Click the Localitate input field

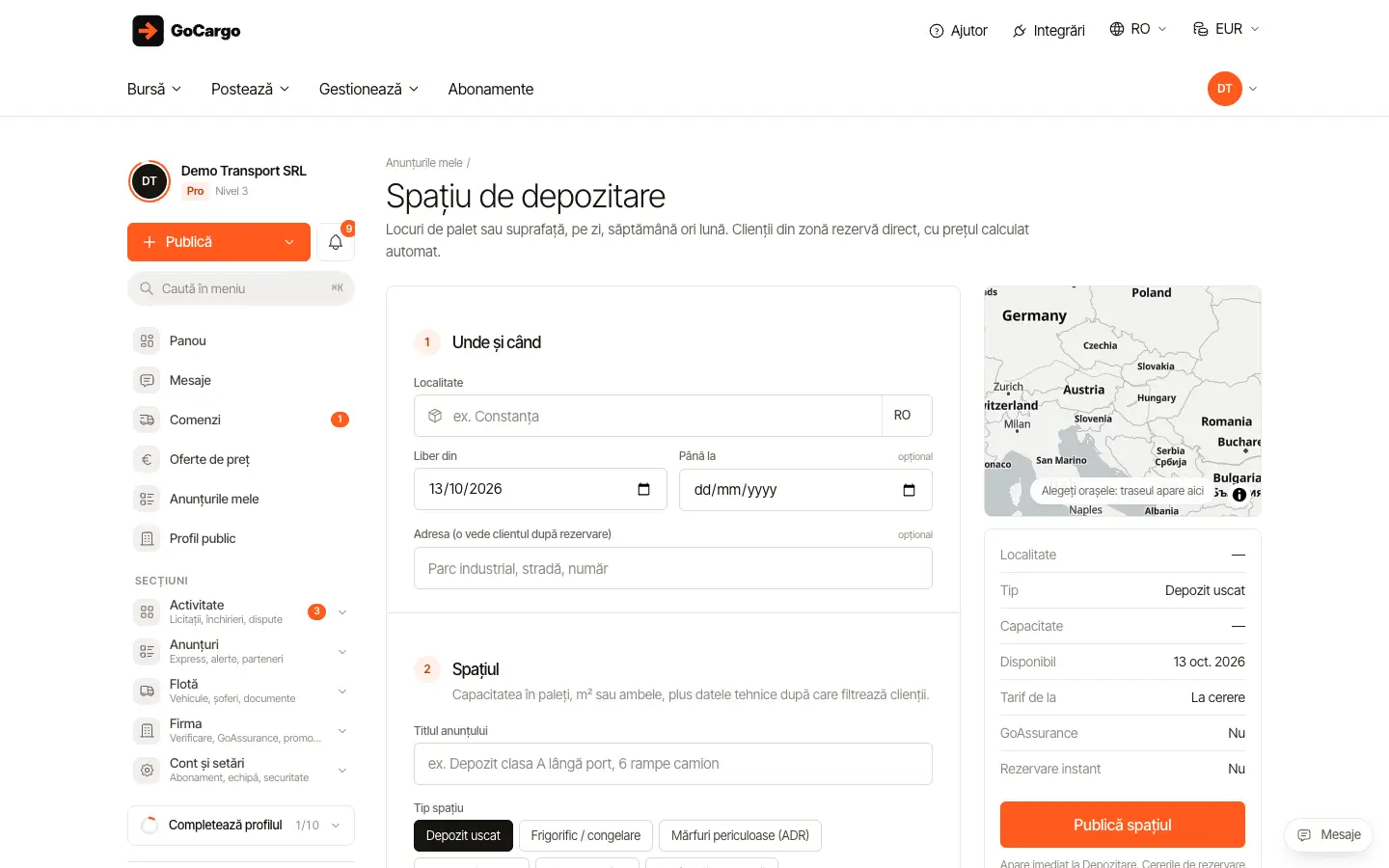click(648, 416)
